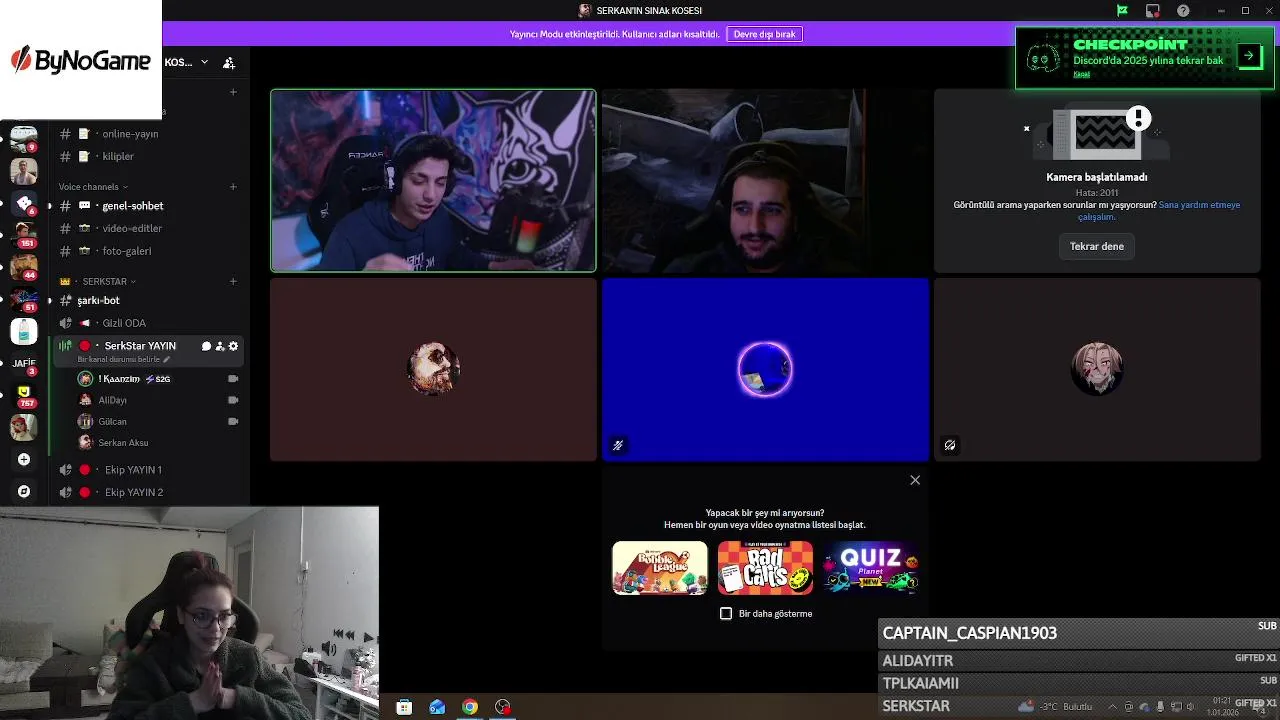The image size is (1280, 720).
Task: Click the Add a Server plus icon
Action: (x=24, y=460)
